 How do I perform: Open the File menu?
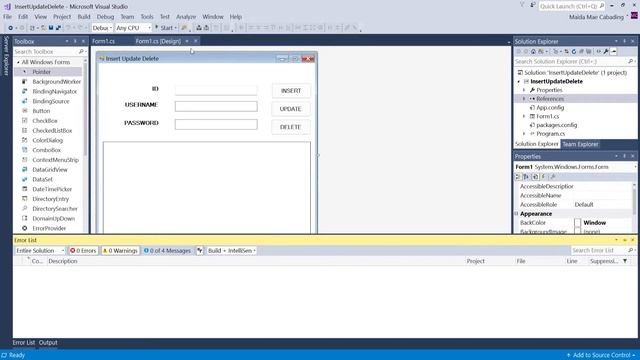[x=7, y=17]
